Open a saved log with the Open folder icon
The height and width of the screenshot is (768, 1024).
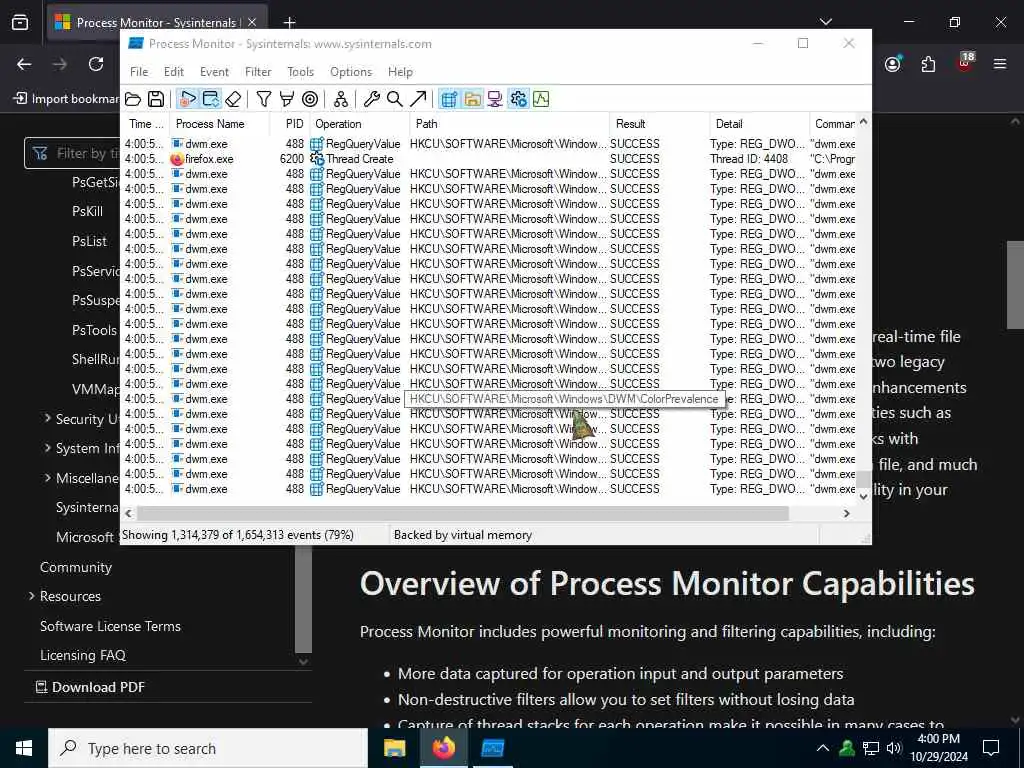133,99
